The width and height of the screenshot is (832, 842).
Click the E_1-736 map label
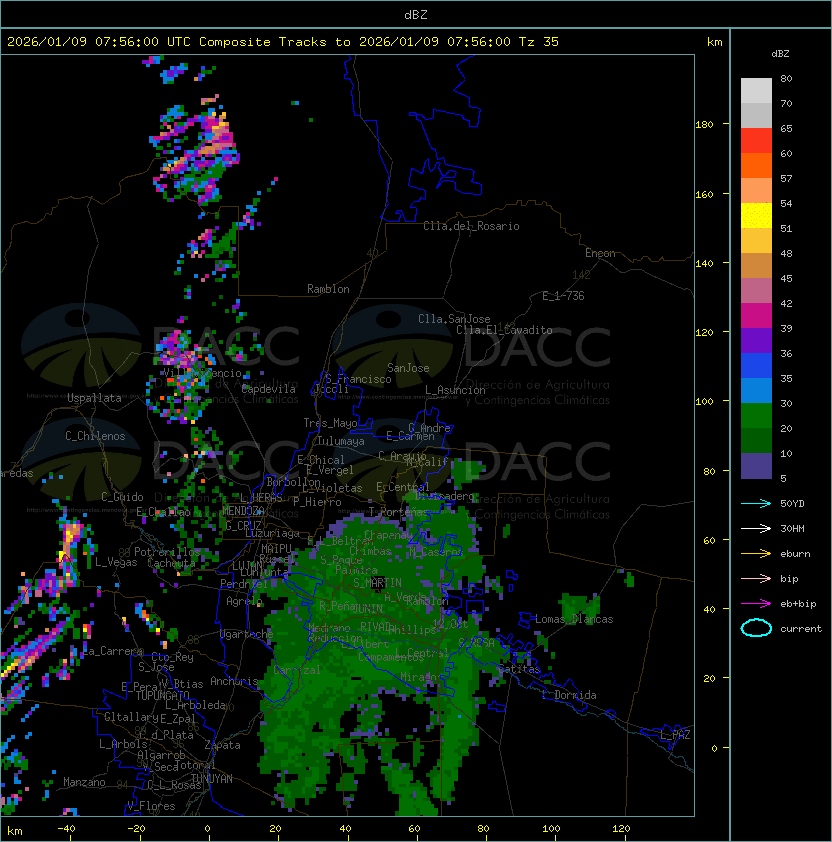563,296
